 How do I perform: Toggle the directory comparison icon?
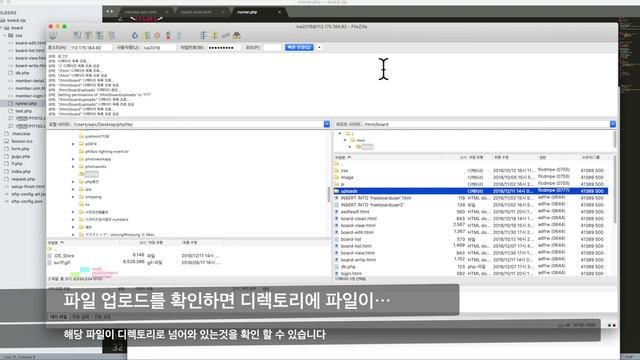(214, 36)
